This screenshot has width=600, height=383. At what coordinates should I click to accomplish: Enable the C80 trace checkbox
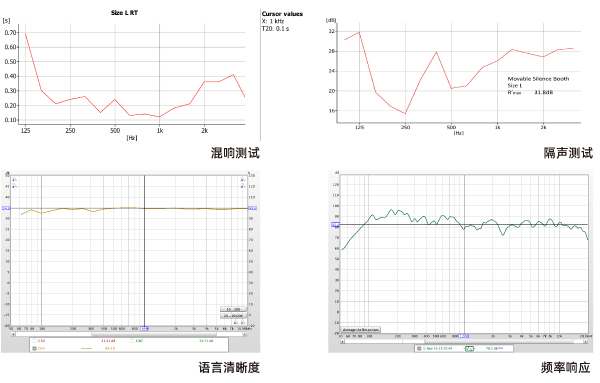point(132,341)
